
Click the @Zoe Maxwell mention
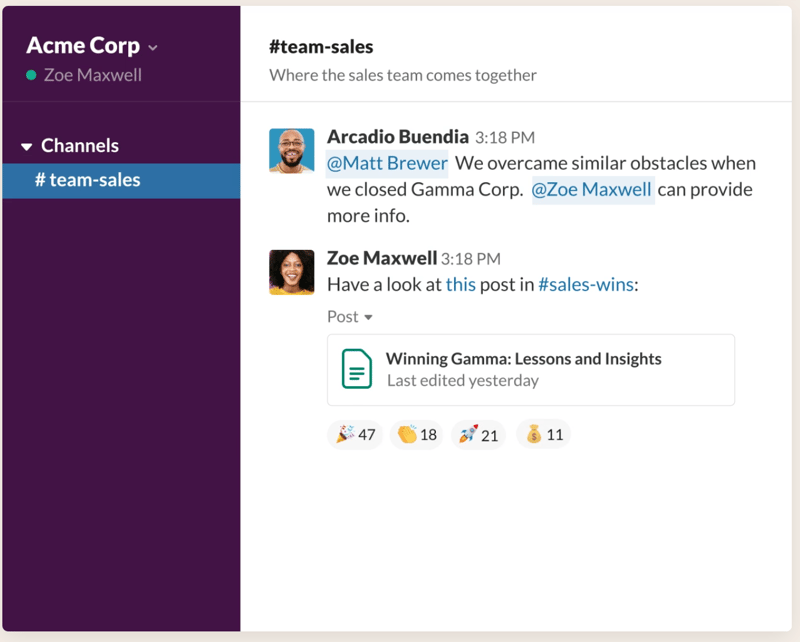(591, 190)
